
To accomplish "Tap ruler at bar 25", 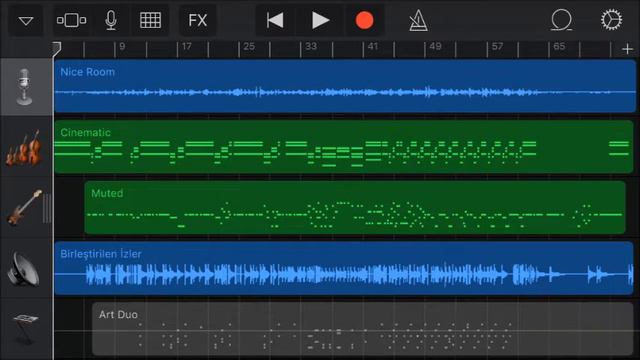I will point(249,47).
